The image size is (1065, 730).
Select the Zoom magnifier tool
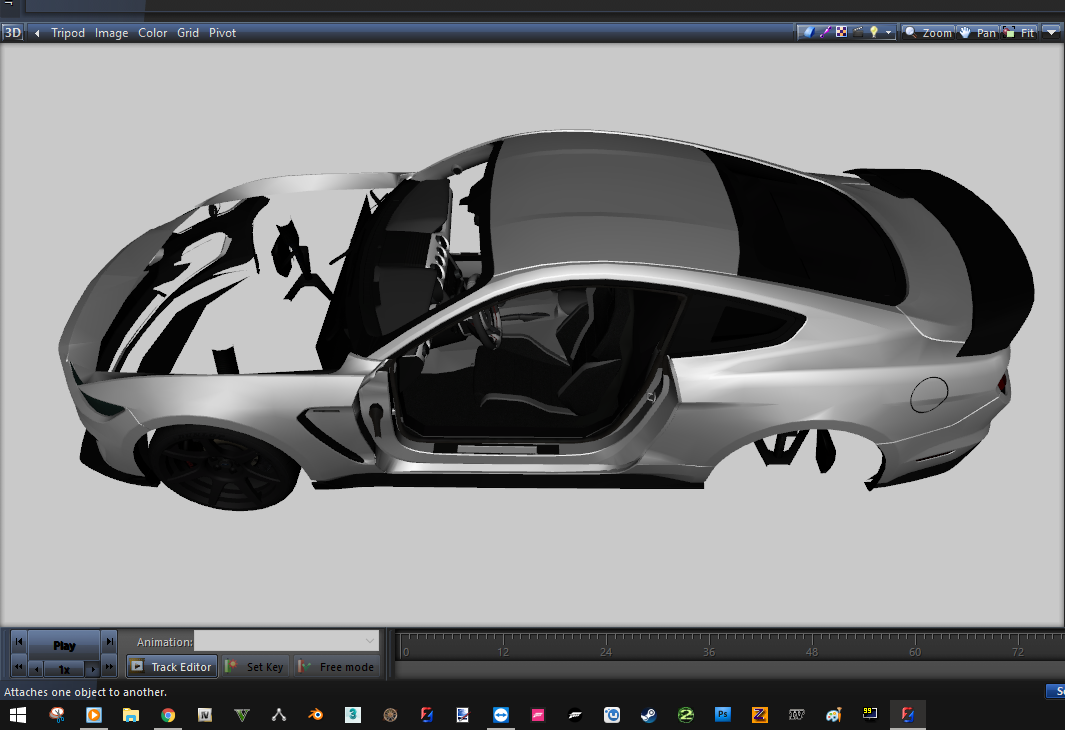pos(928,32)
